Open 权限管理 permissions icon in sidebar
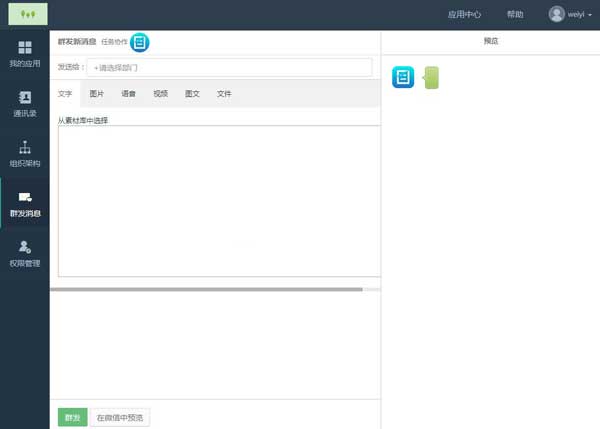Screen dimensions: 600x429 [x=25, y=247]
